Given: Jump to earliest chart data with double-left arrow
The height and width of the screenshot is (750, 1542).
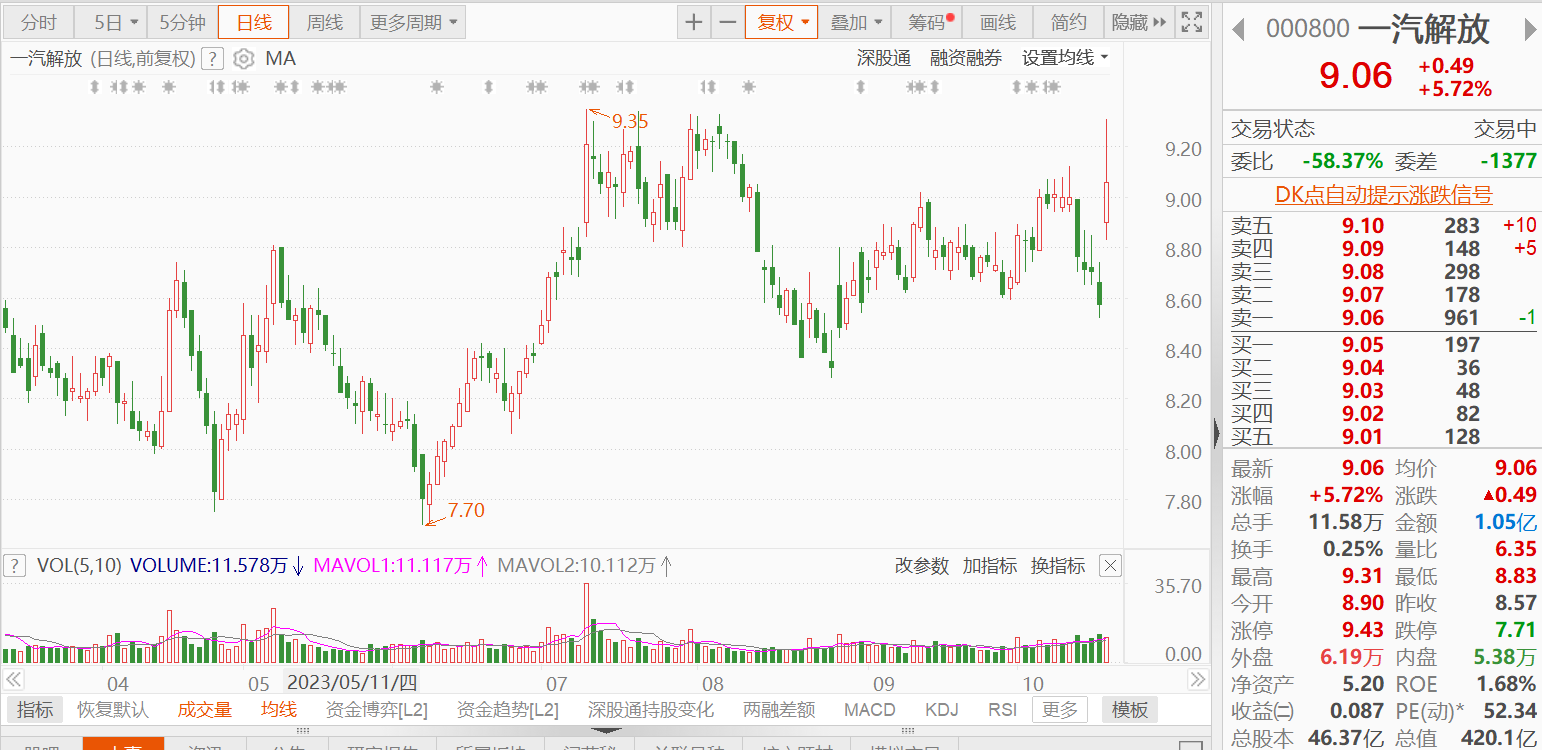Looking at the screenshot, I should tap(13, 680).
